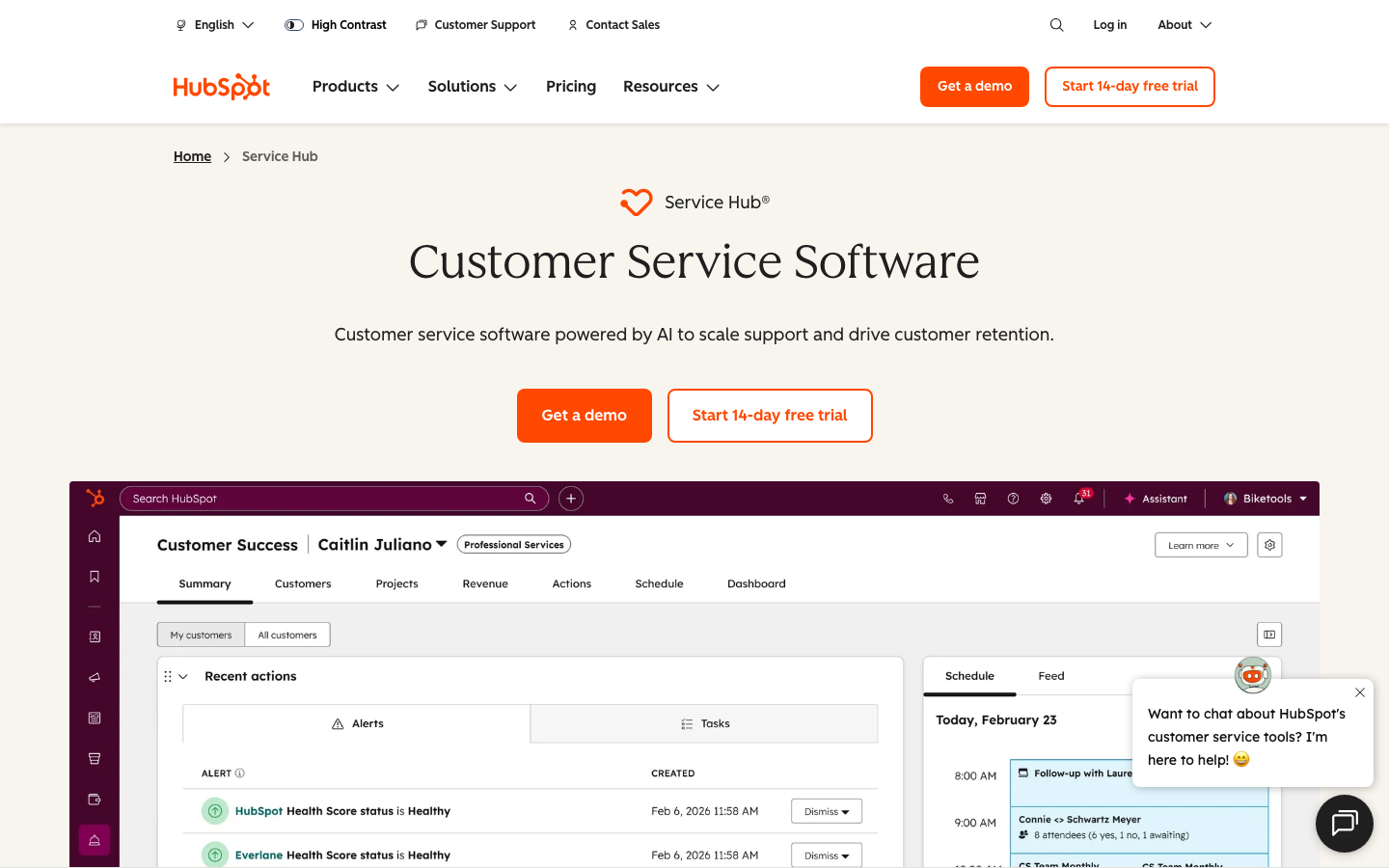This screenshot has height=868, width=1389.
Task: Click the plus icon next to Search HubSpot
Action: point(571,499)
